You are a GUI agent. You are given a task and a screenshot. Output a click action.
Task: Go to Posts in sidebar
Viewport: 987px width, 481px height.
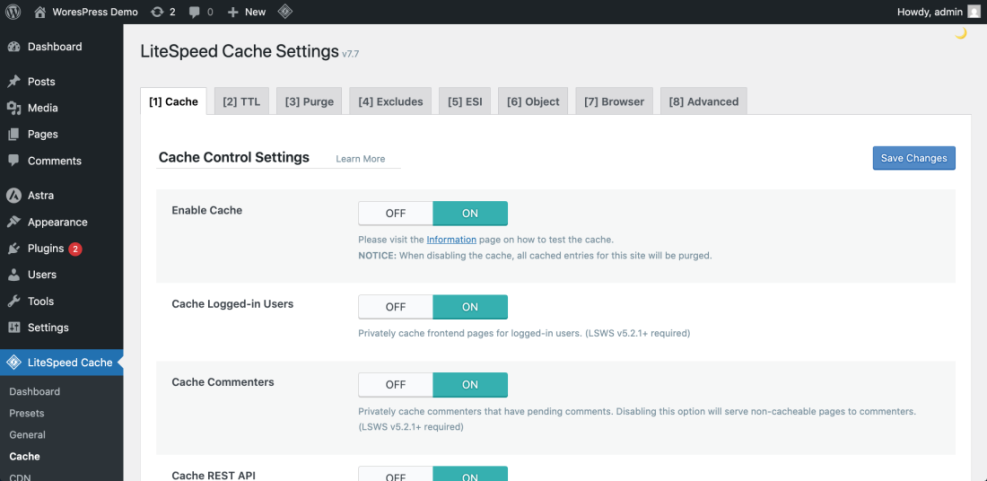[x=41, y=82]
